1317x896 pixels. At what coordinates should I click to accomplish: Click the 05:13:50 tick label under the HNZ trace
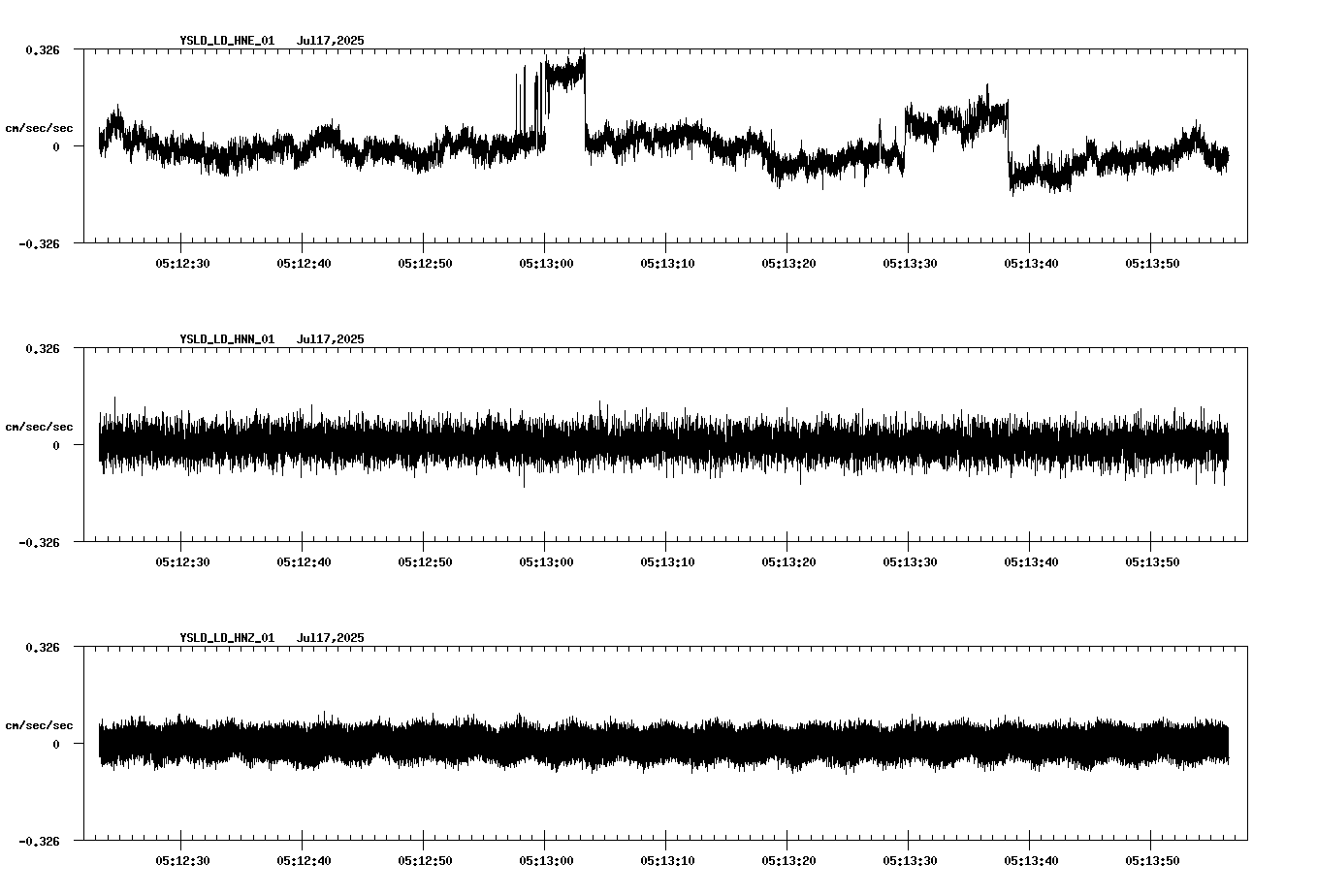pos(1153,859)
